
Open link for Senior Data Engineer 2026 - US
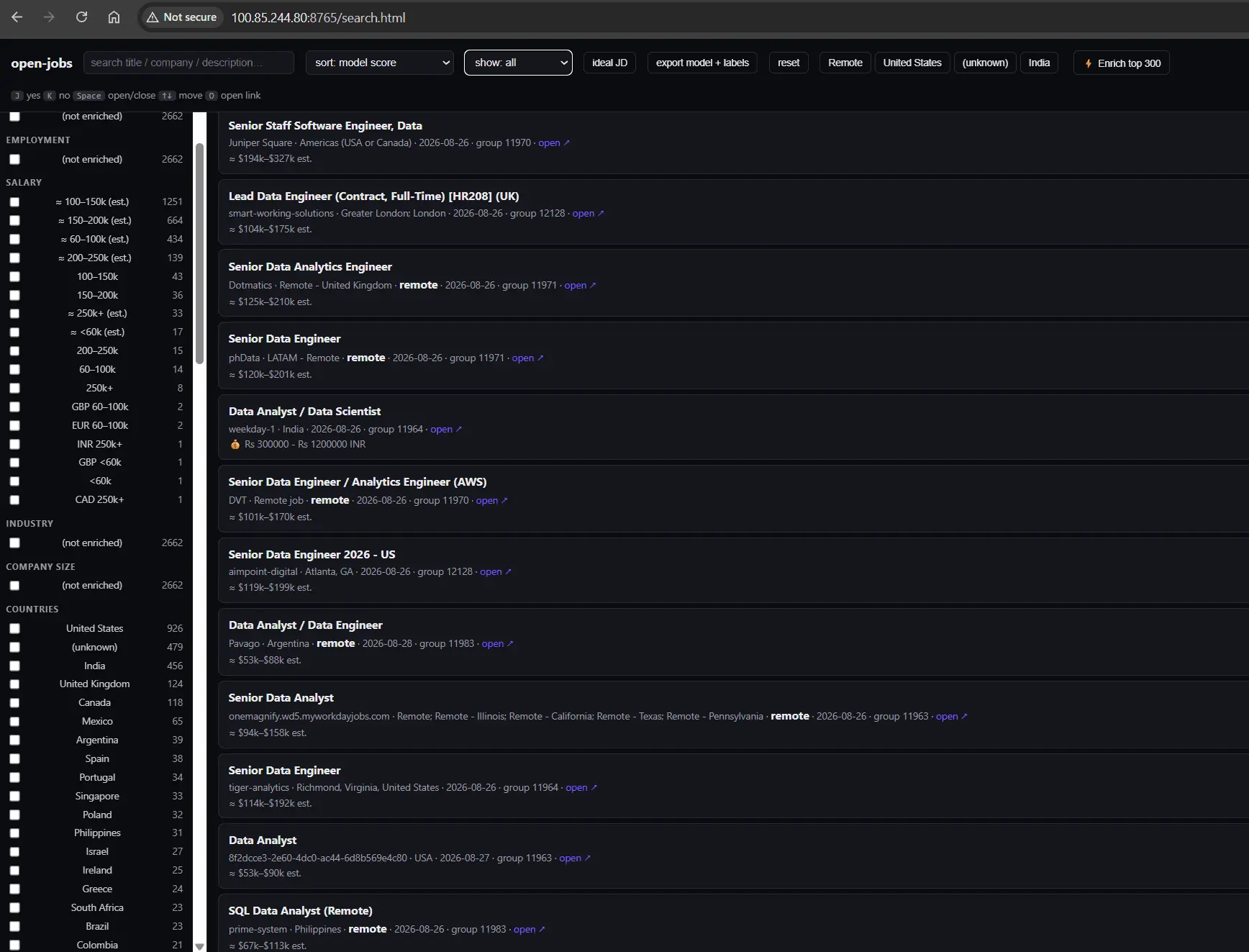pyautogui.click(x=496, y=571)
